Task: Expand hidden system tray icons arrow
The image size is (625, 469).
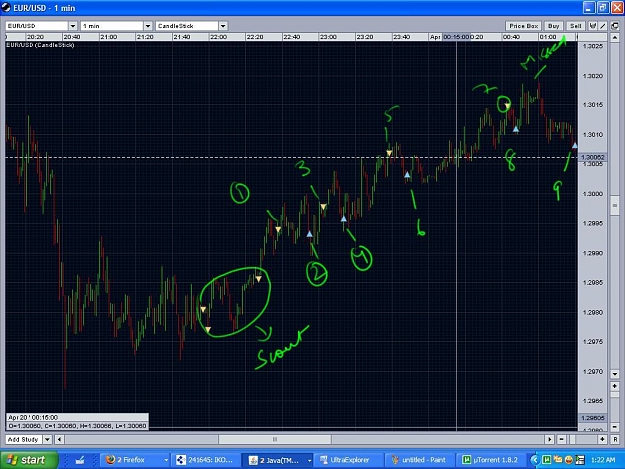Action: pyautogui.click(x=535, y=460)
